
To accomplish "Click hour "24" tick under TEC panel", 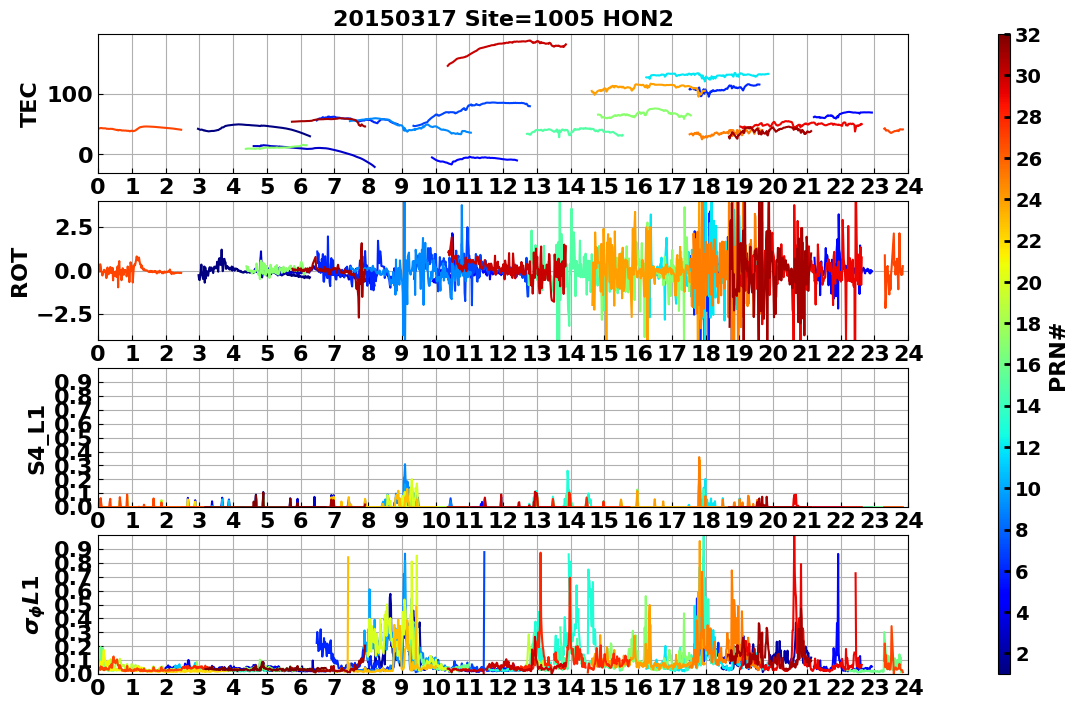I will [908, 186].
